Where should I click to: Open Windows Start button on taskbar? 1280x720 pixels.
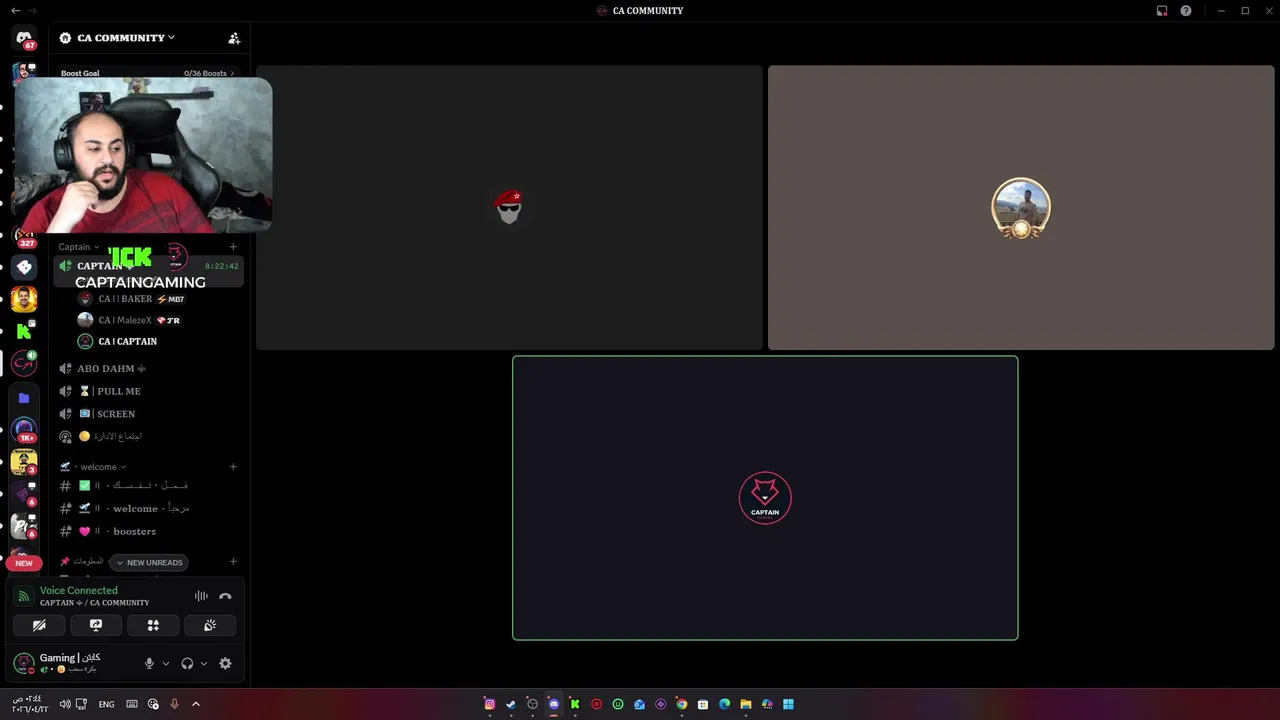(x=788, y=704)
